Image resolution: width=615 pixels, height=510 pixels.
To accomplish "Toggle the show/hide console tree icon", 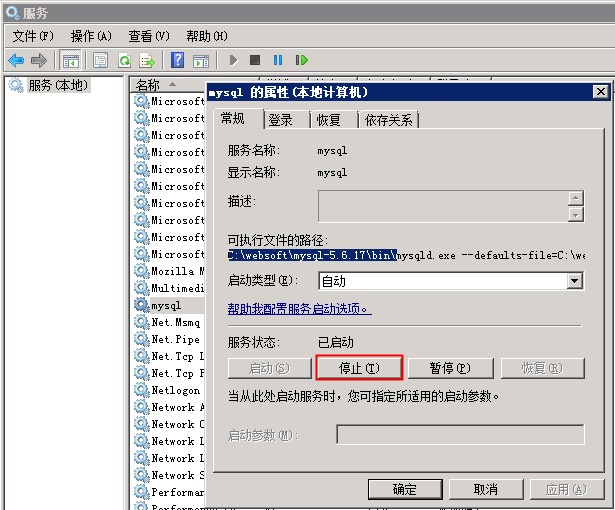I will coord(71,61).
